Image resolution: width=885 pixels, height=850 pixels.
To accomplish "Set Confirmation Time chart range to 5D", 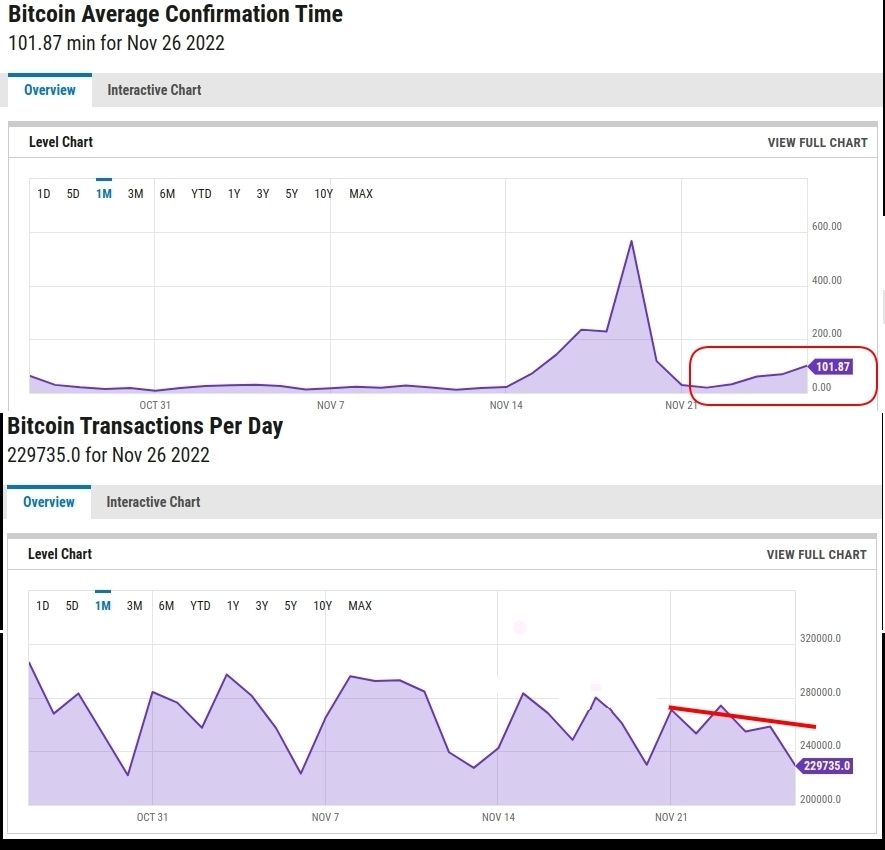I will [73, 194].
